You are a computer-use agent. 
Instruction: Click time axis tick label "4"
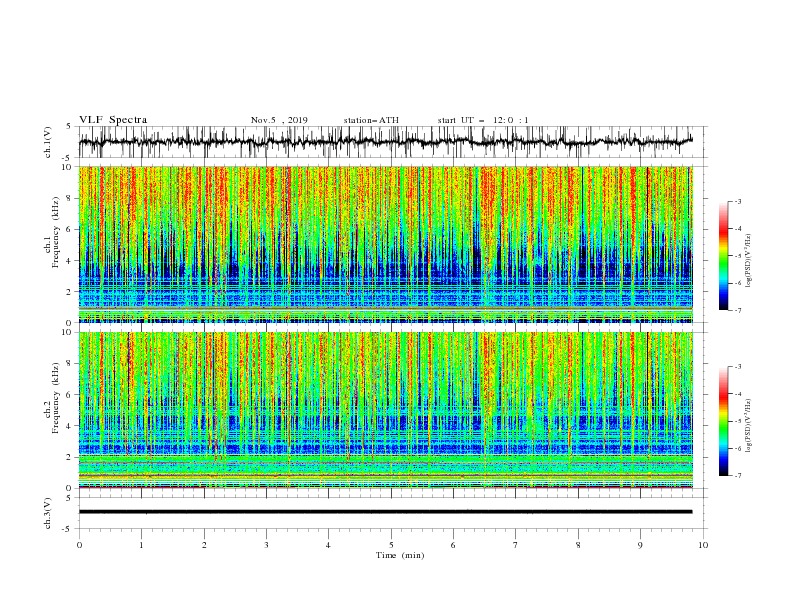click(x=328, y=545)
